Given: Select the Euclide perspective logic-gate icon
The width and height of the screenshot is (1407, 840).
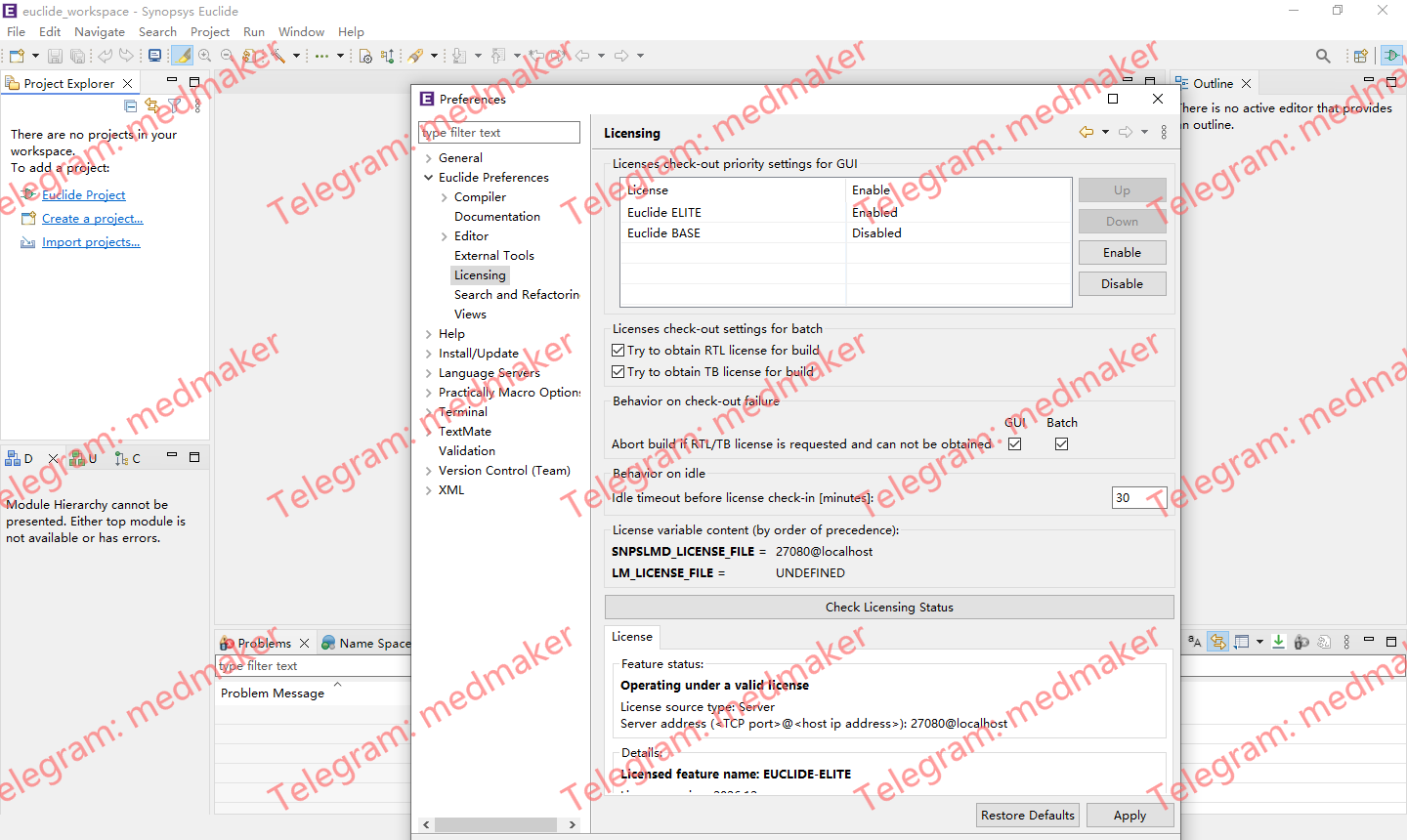Looking at the screenshot, I should click(1391, 56).
